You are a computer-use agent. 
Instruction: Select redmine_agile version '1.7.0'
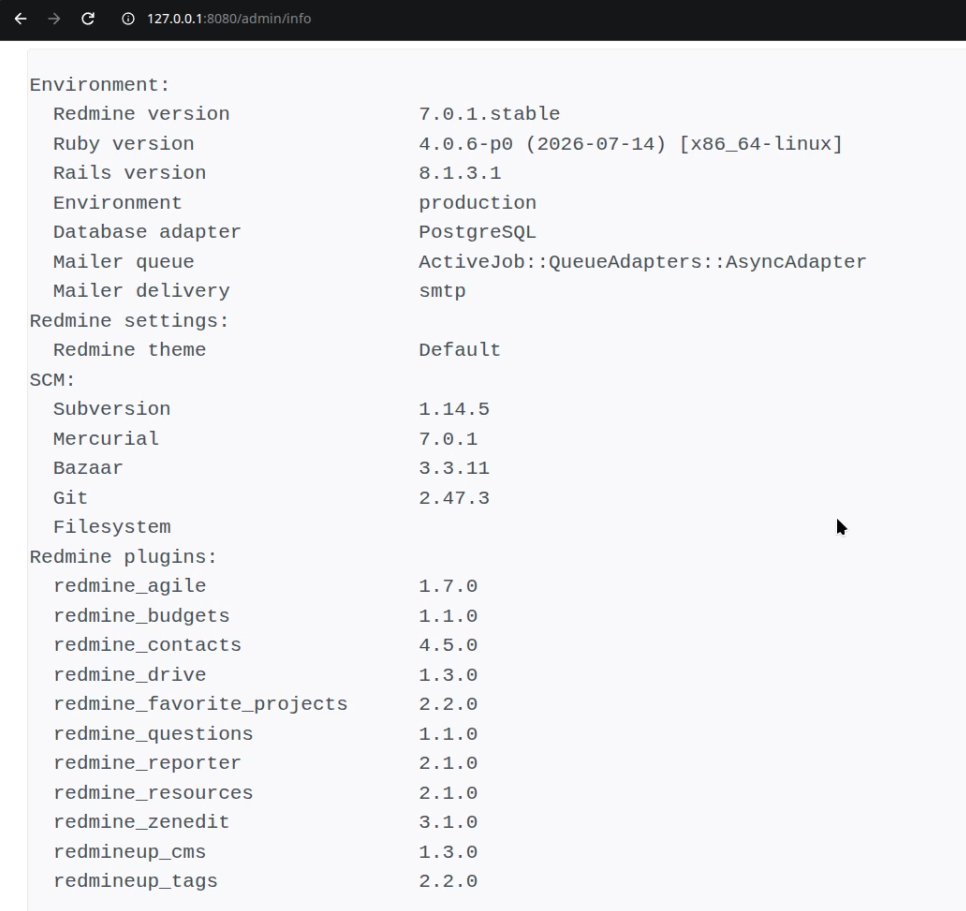click(x=448, y=586)
